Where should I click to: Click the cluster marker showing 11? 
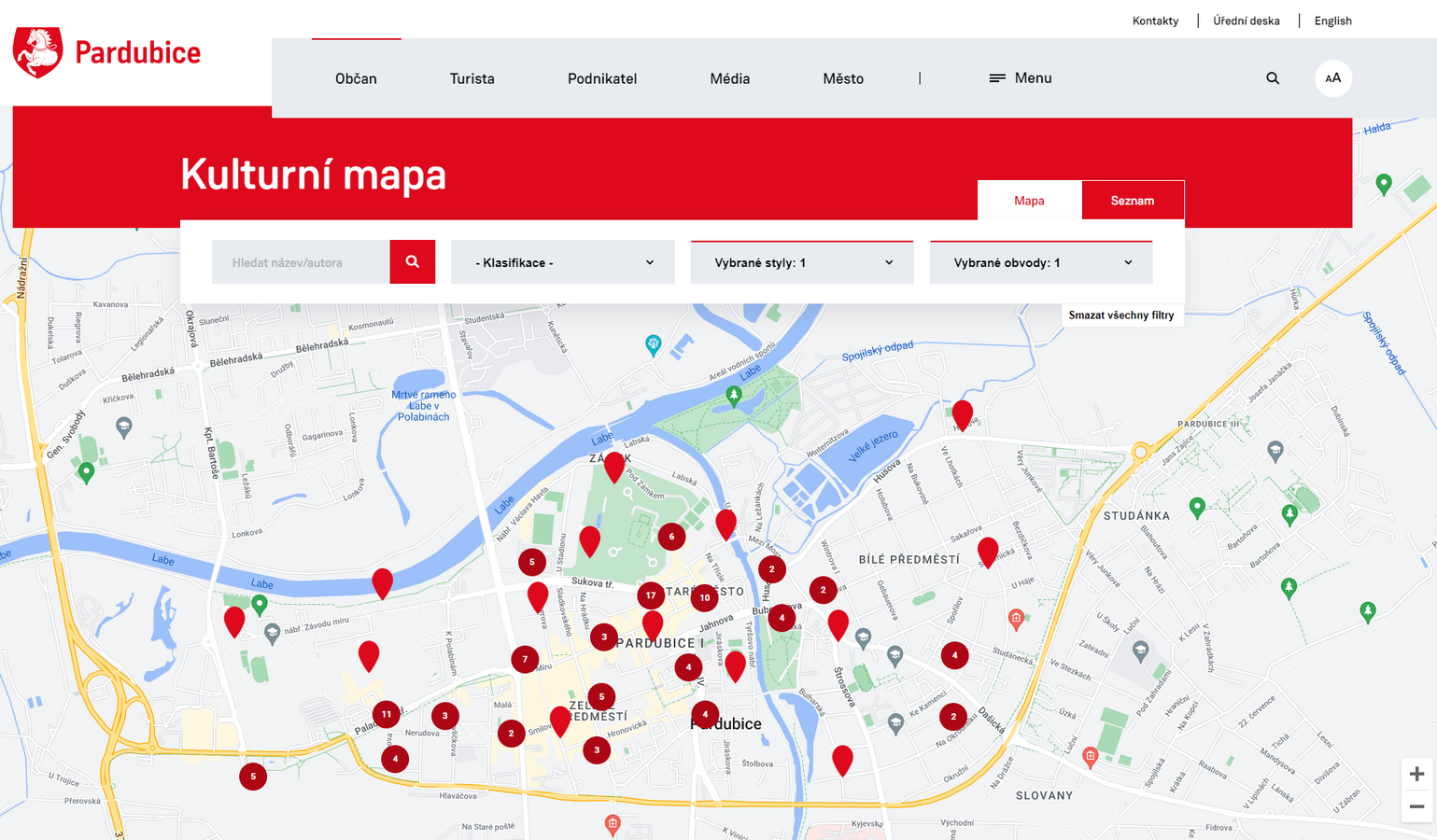click(x=387, y=714)
